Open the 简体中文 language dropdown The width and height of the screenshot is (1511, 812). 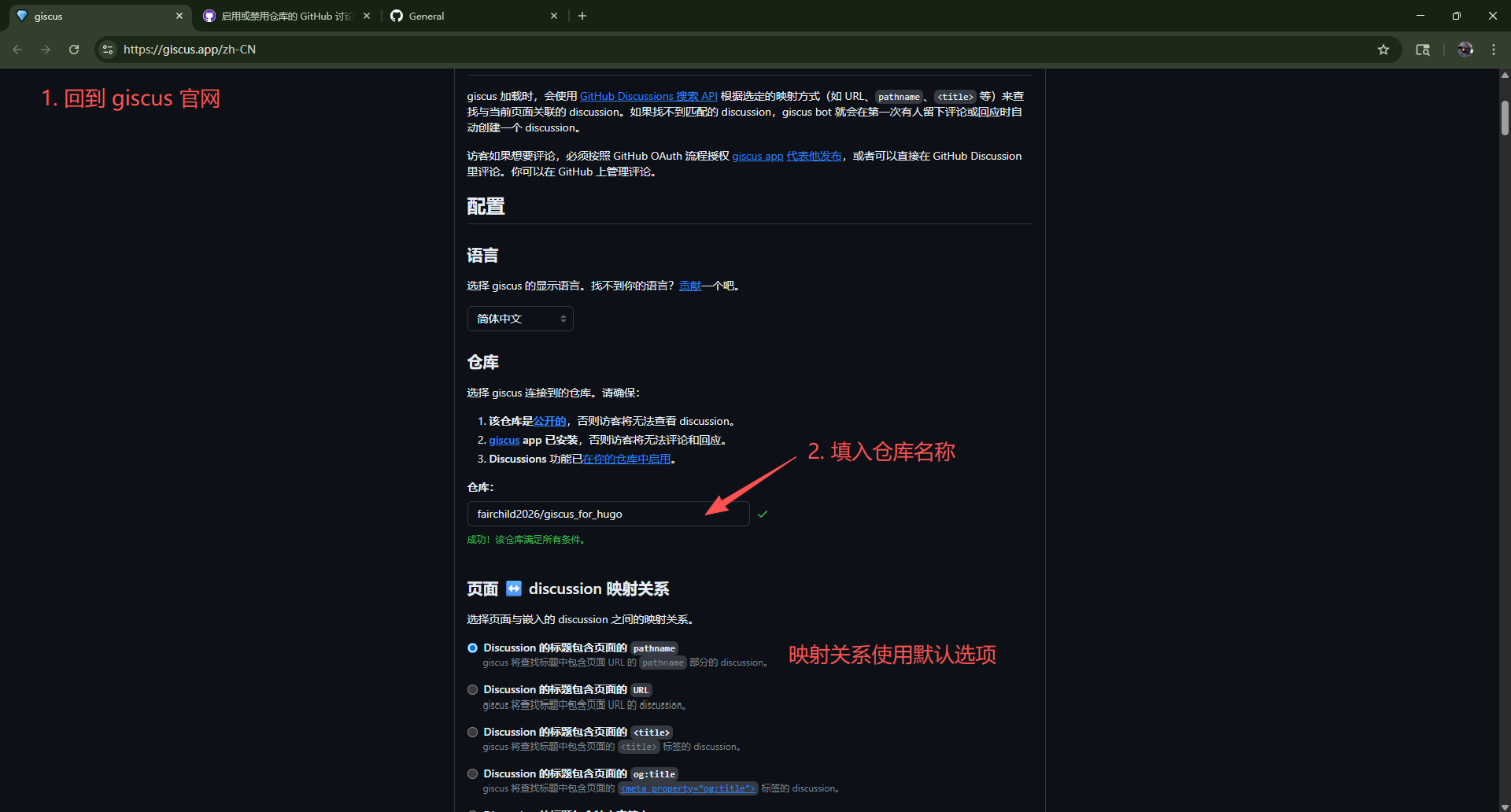pos(520,319)
